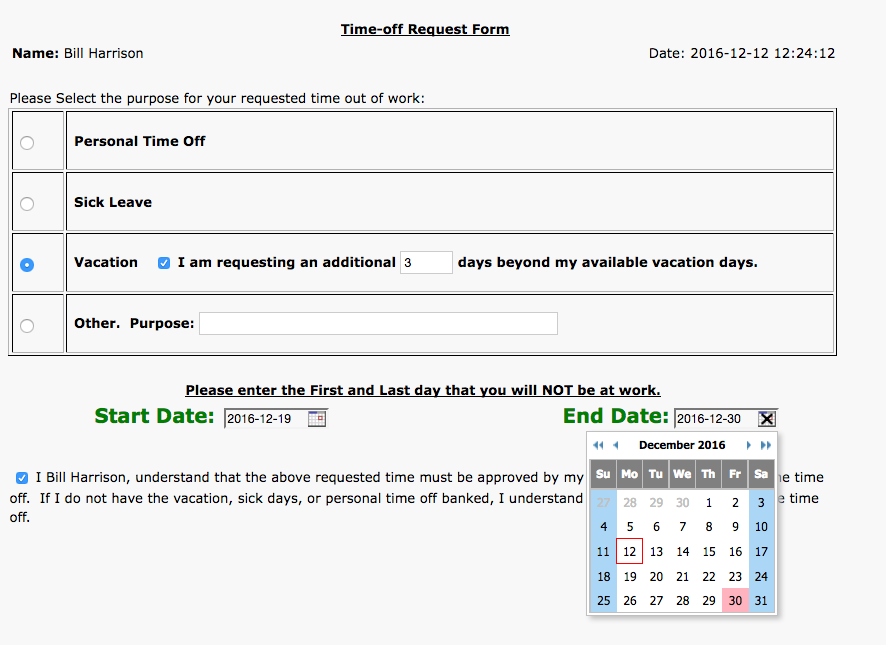Select the Other purpose radio button
Image resolution: width=886 pixels, height=645 pixels.
27,325
